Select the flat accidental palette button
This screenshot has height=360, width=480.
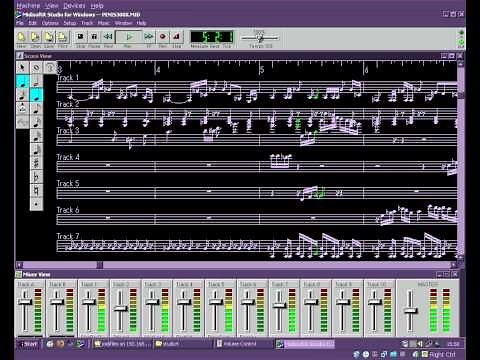(x=36, y=177)
